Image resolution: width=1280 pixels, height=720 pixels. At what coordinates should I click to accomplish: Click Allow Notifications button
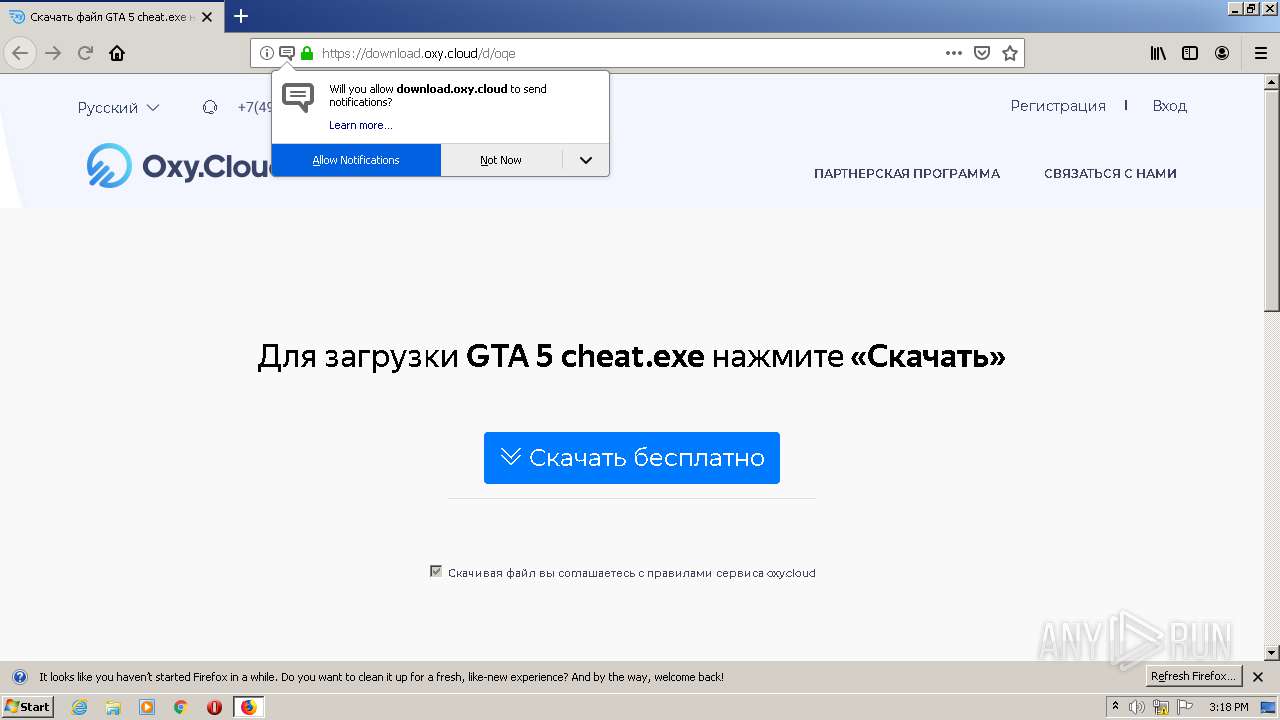pos(356,160)
